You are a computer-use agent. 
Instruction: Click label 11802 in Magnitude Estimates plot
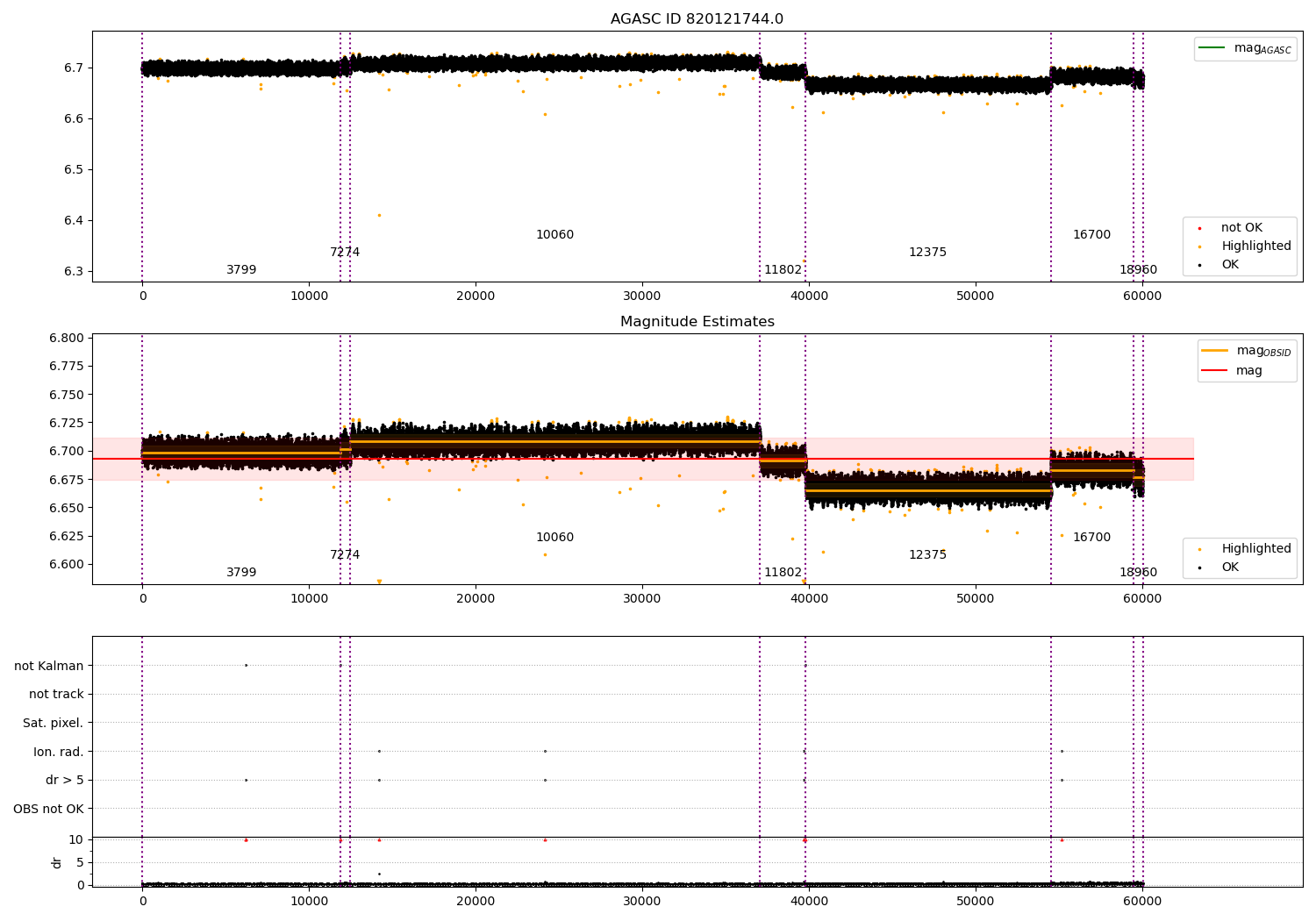(x=783, y=573)
